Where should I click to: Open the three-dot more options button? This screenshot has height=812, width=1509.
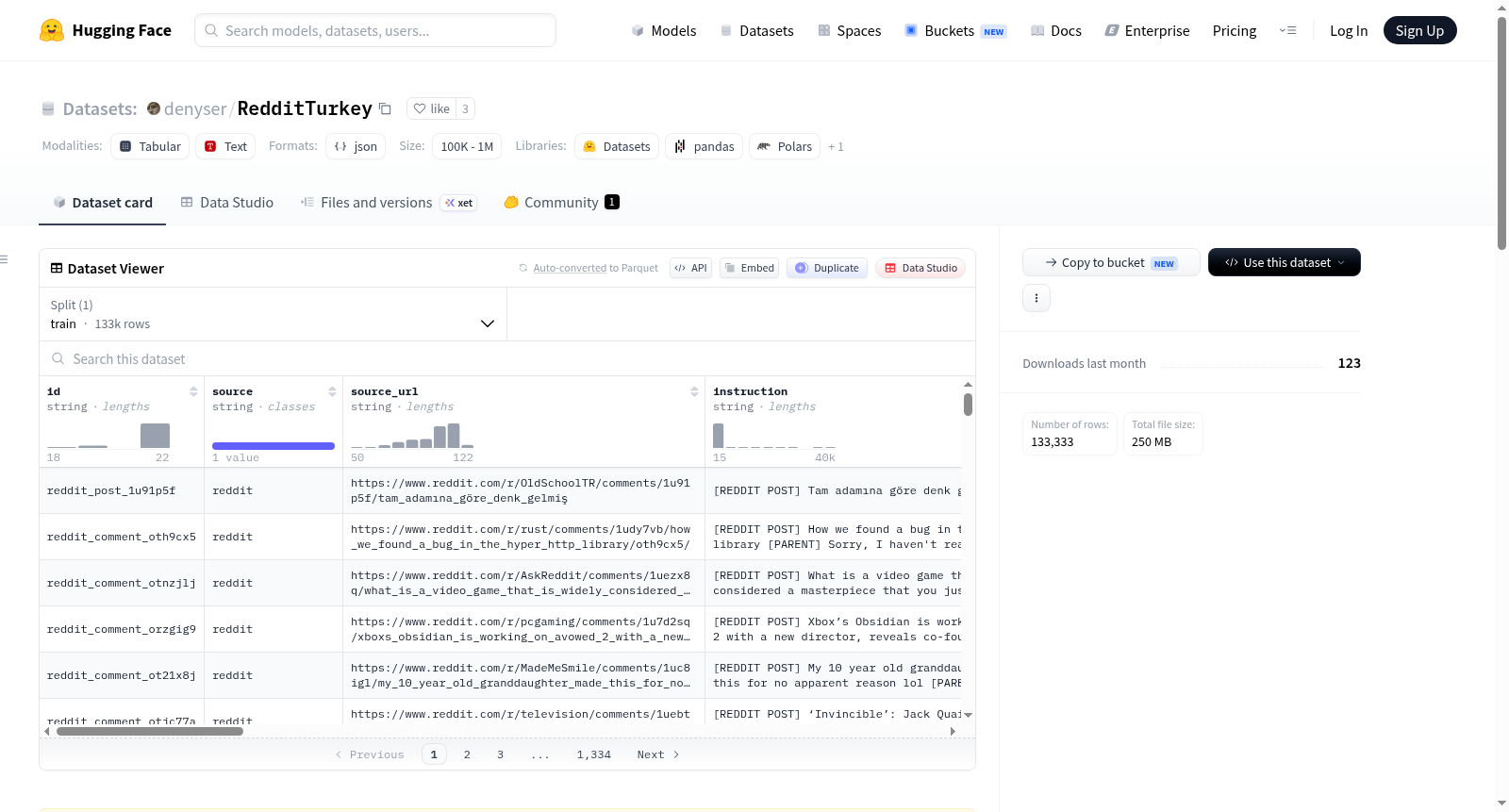point(1036,298)
